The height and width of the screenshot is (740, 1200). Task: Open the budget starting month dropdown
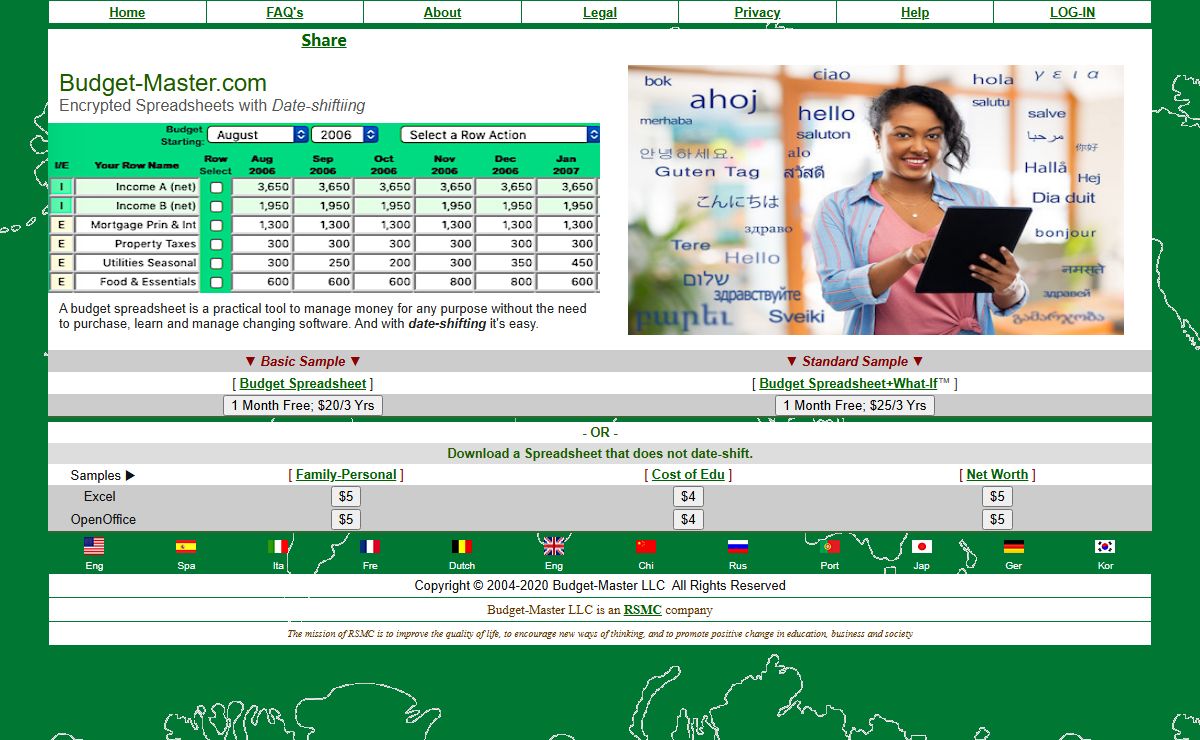tap(258, 134)
